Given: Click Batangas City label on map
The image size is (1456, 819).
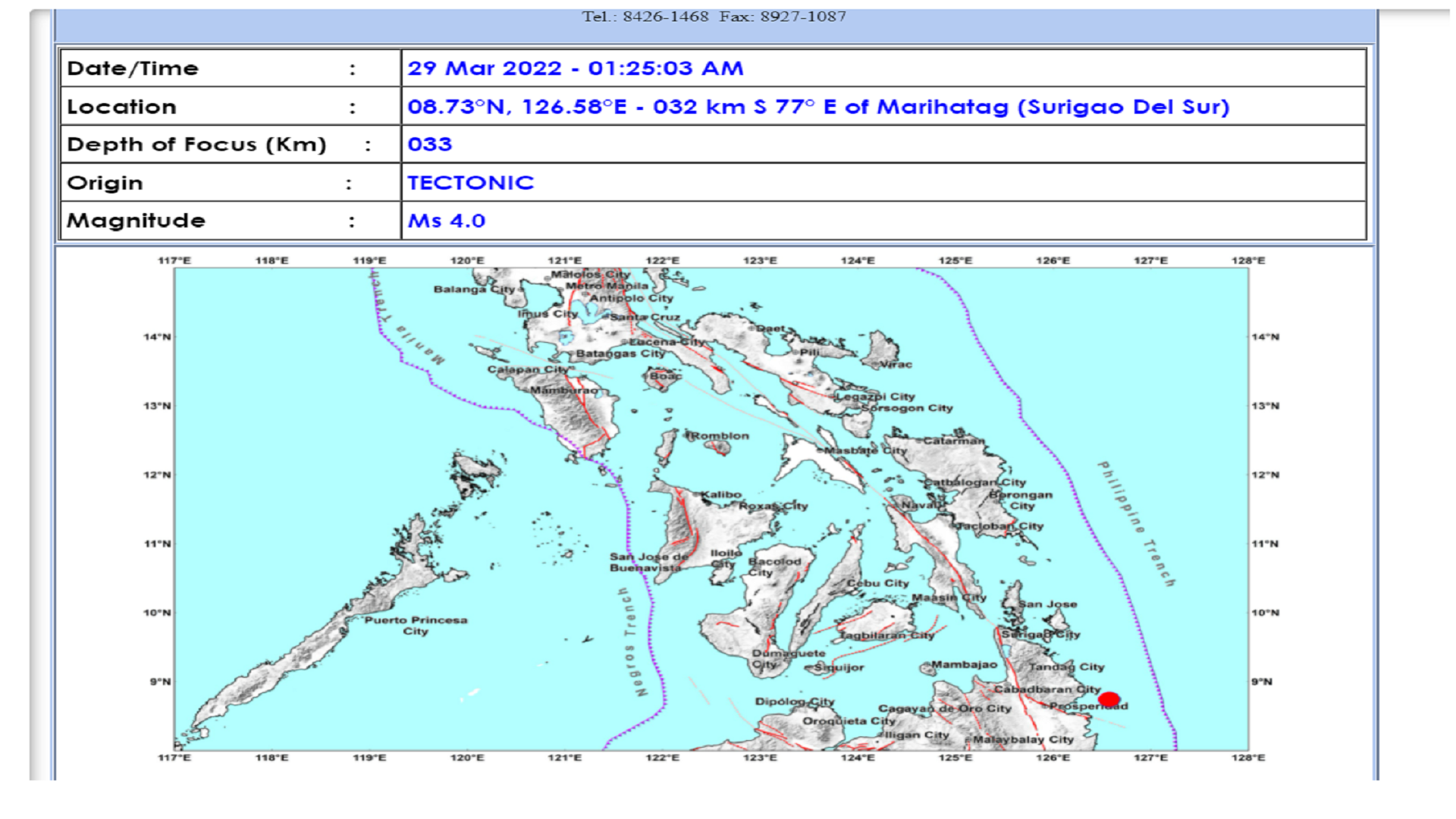Looking at the screenshot, I should 620,353.
